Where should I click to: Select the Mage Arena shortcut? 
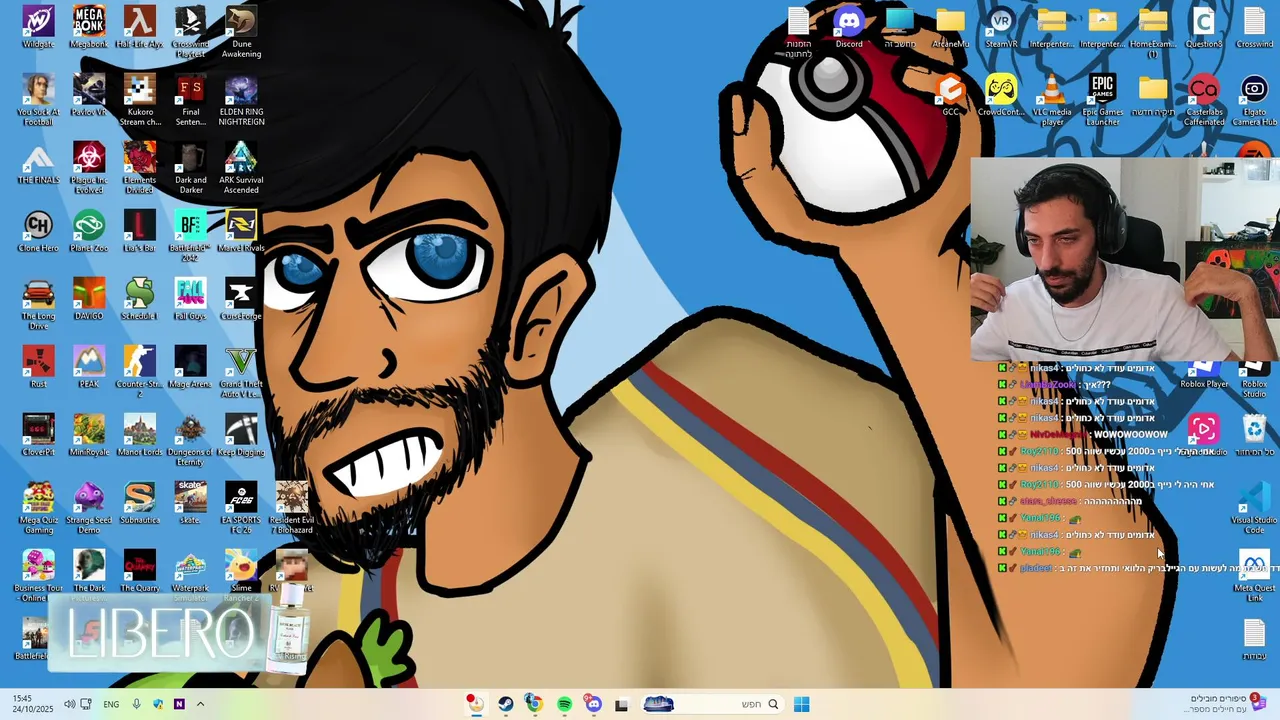(190, 367)
